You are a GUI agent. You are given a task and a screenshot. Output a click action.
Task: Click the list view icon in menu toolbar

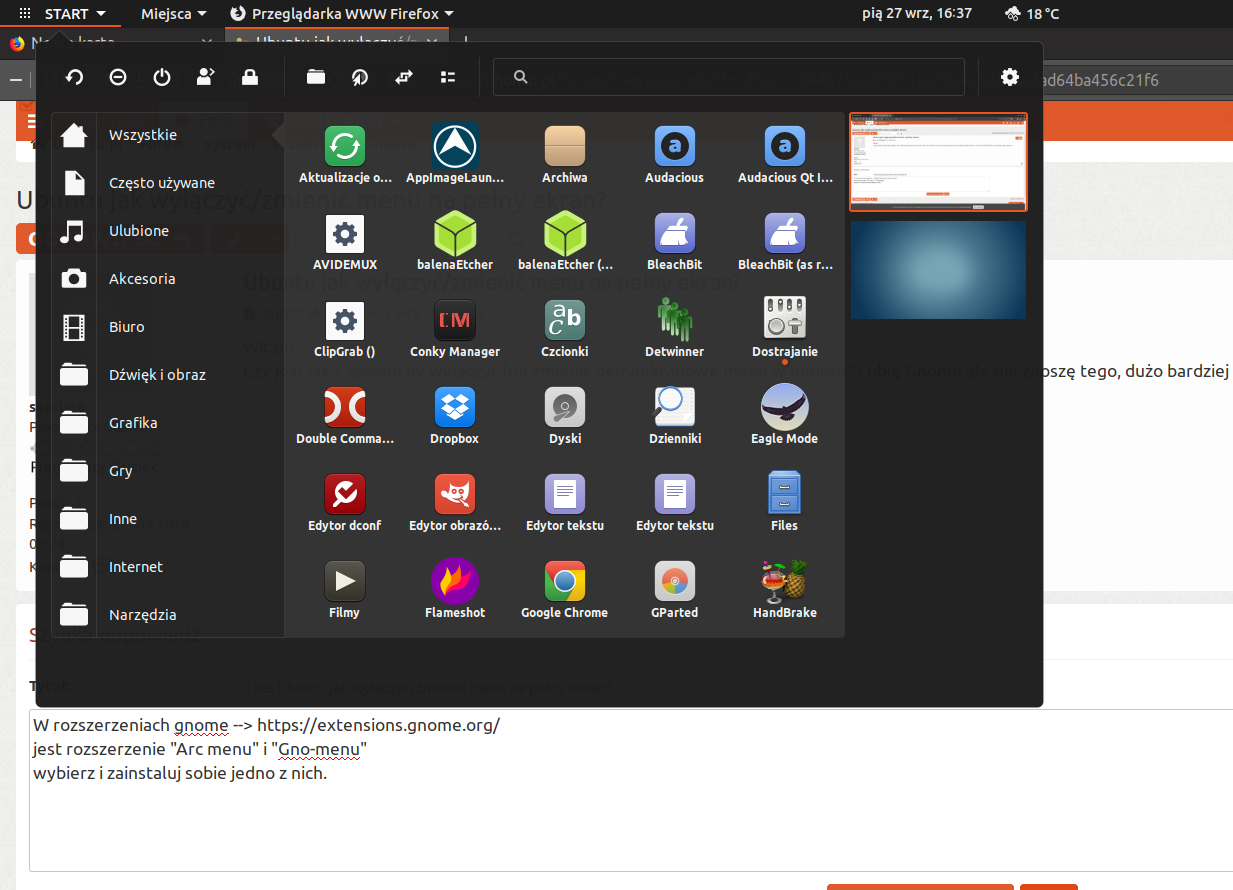pyautogui.click(x=448, y=77)
